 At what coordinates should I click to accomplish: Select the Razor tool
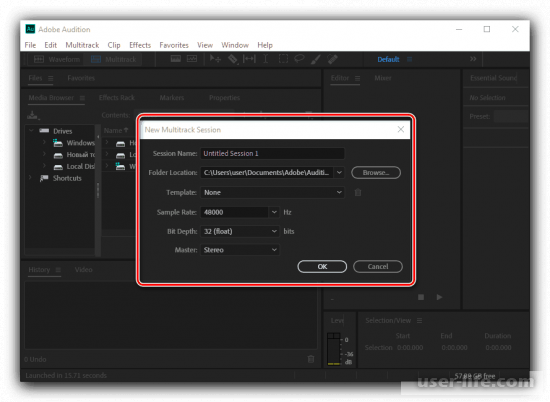coord(233,59)
